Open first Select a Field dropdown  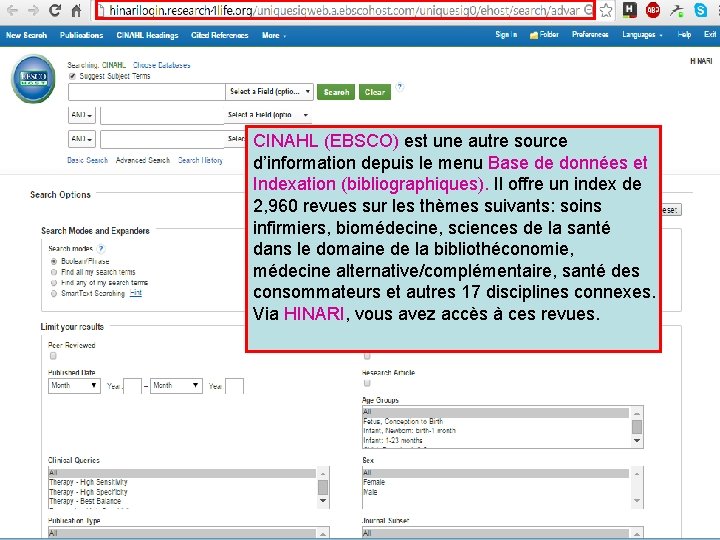270,92
